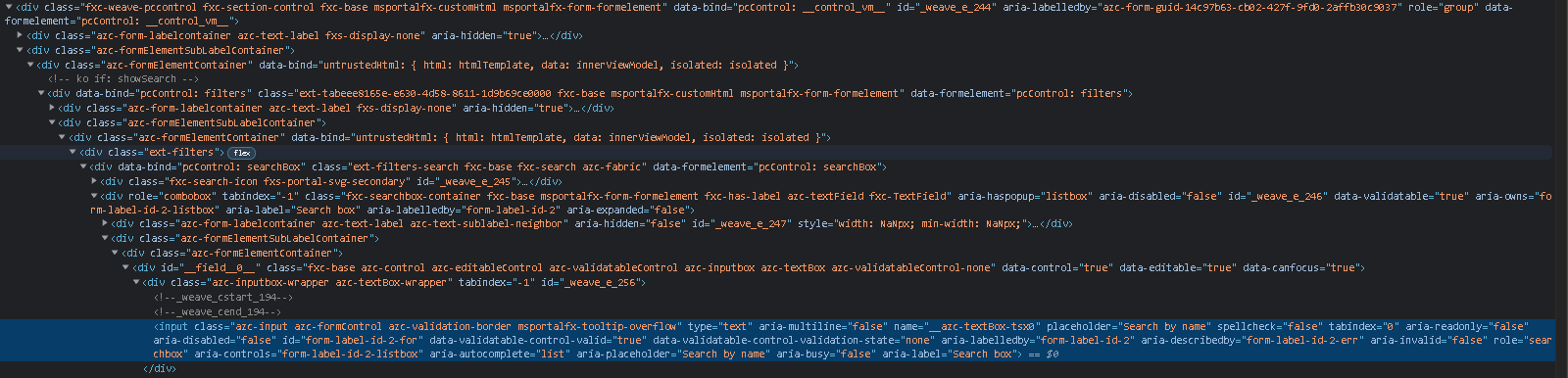Click the placeholder="Search by name" attribute on the input
The height and width of the screenshot is (378, 1568).
pyautogui.click(x=1129, y=327)
